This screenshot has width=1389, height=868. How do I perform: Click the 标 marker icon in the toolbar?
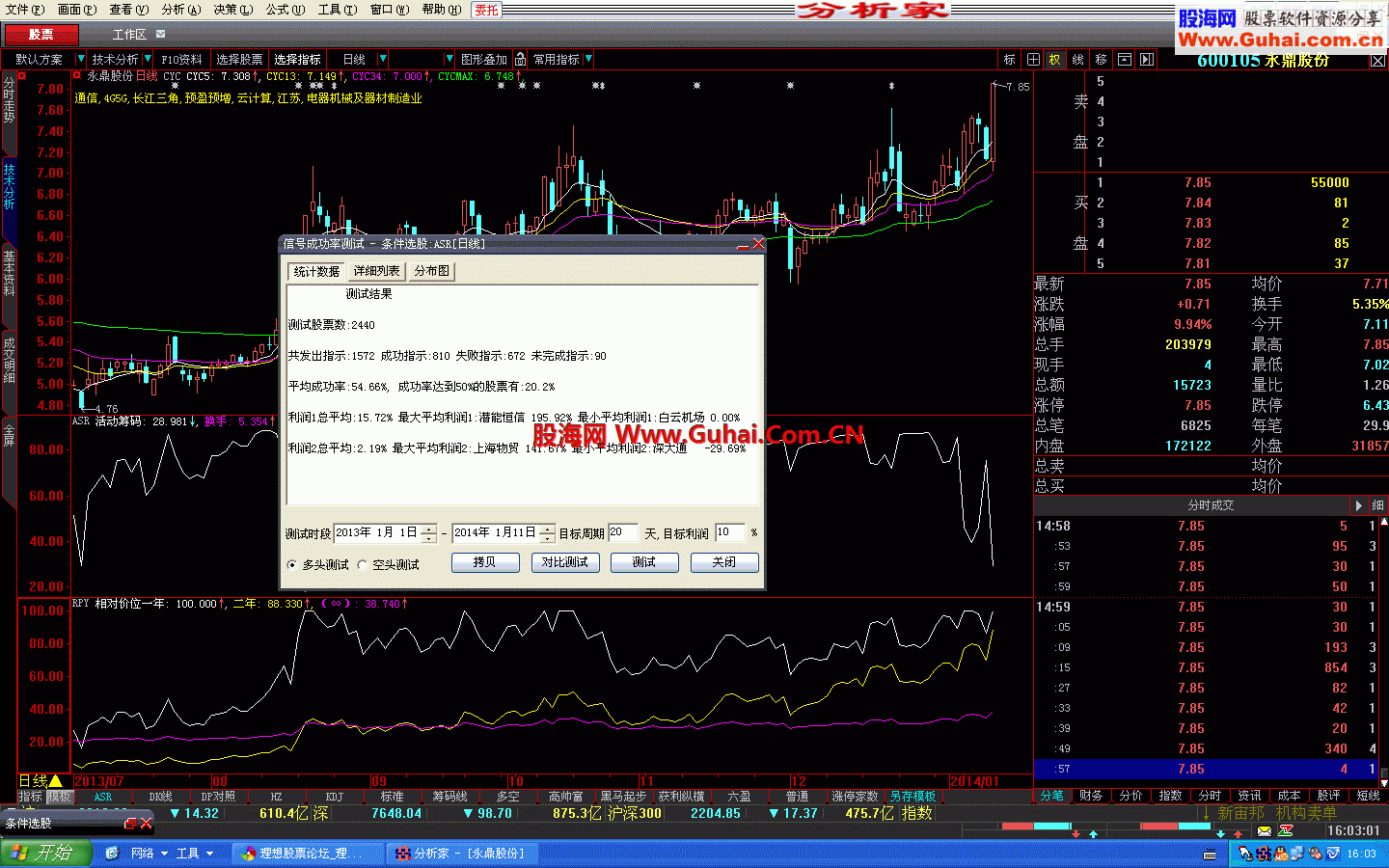(x=1009, y=60)
